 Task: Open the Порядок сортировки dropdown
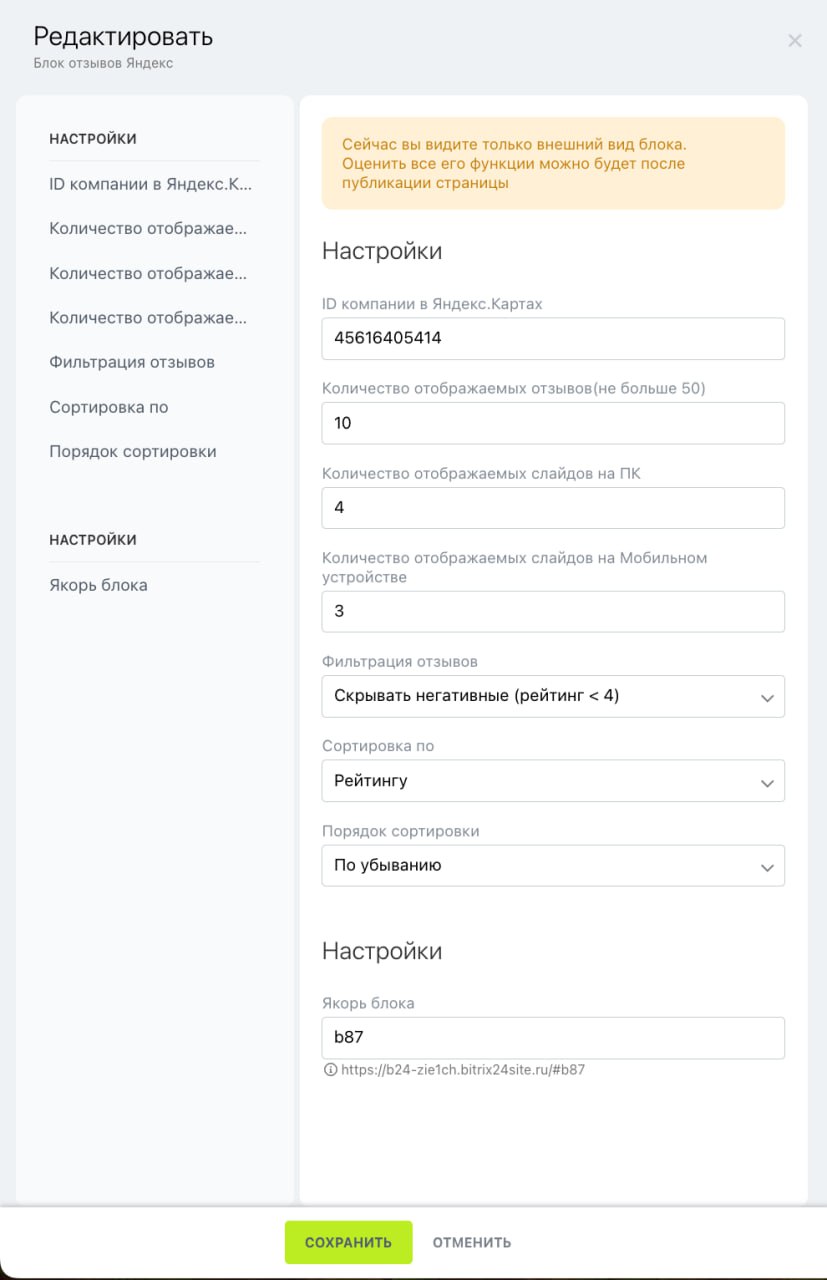(x=552, y=866)
